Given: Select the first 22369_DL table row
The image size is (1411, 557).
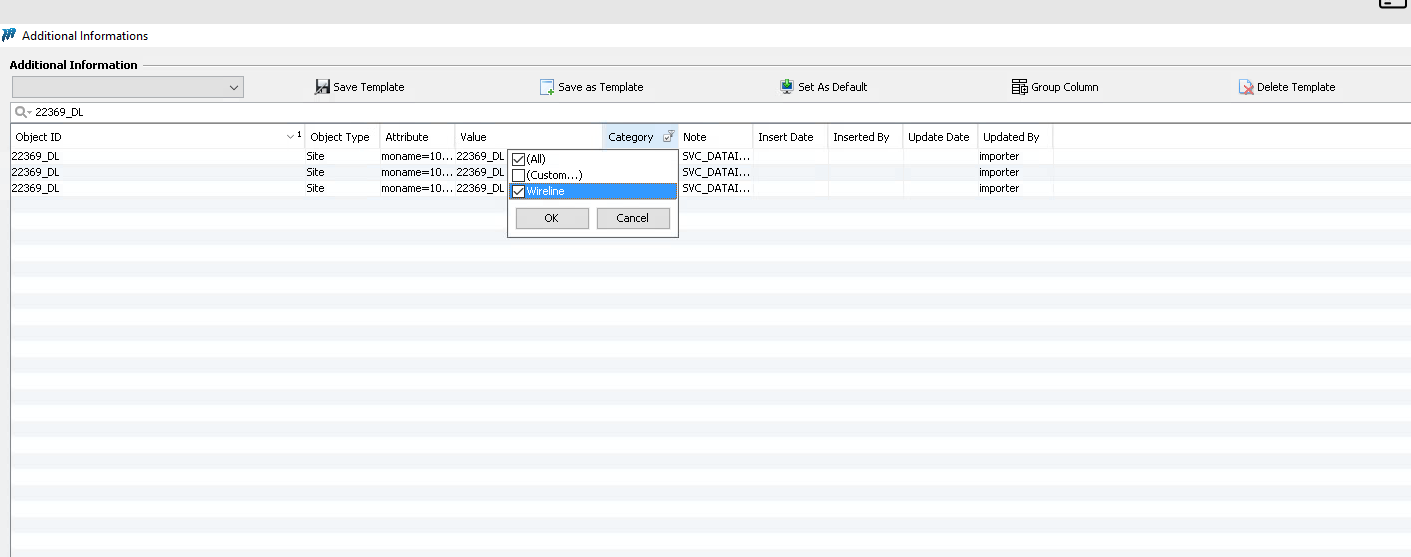Looking at the screenshot, I should click(x=150, y=156).
